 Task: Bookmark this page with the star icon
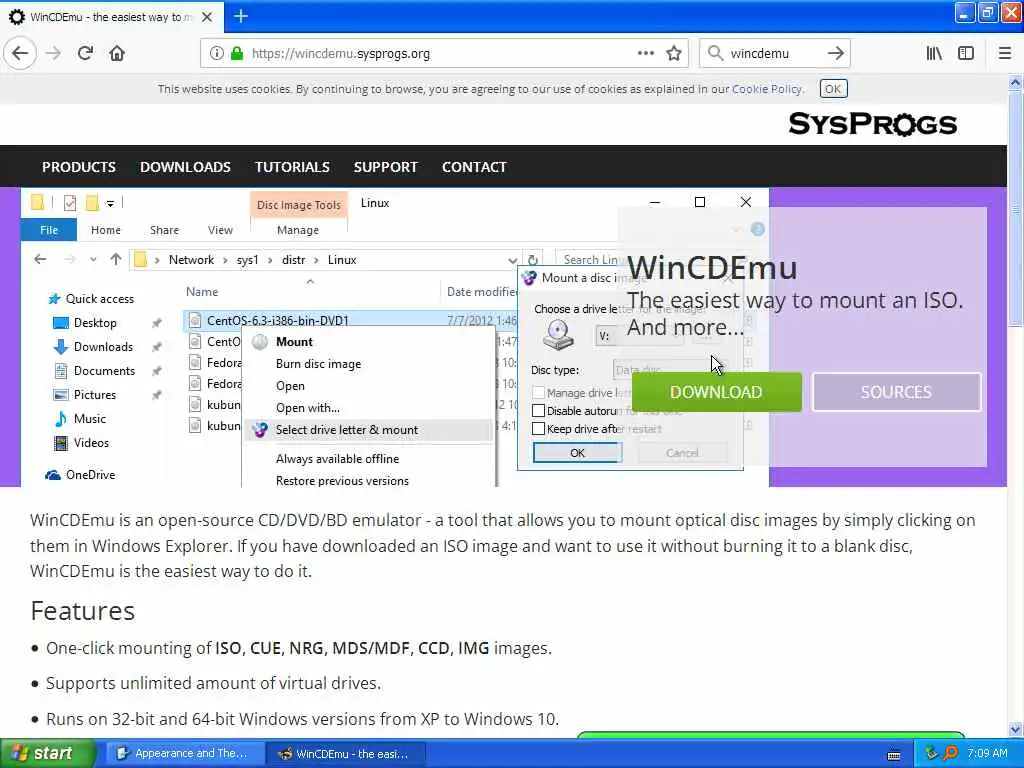tap(674, 54)
